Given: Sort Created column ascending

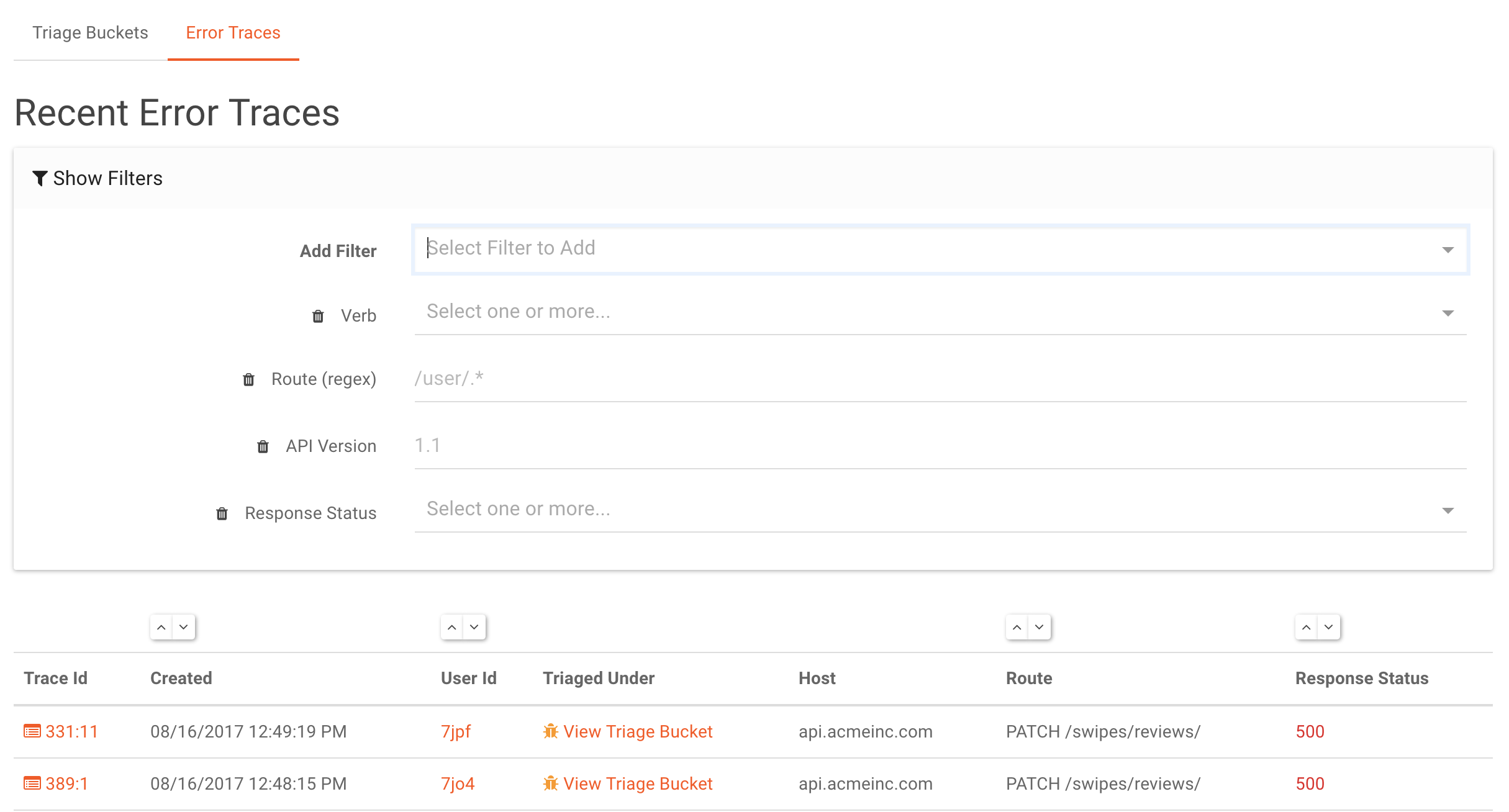Looking at the screenshot, I should 161,627.
